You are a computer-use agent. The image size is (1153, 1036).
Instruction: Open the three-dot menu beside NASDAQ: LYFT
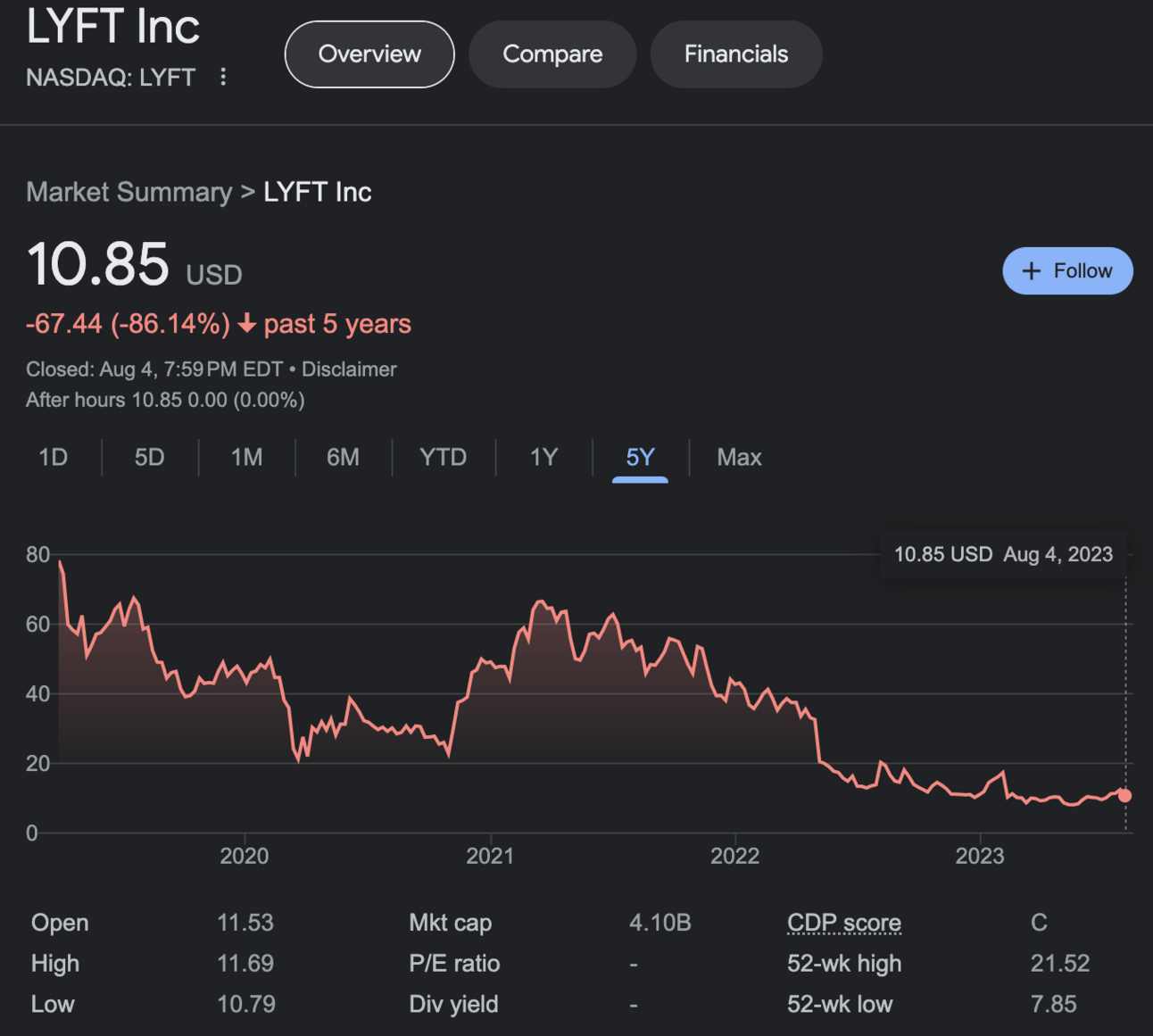coord(223,77)
